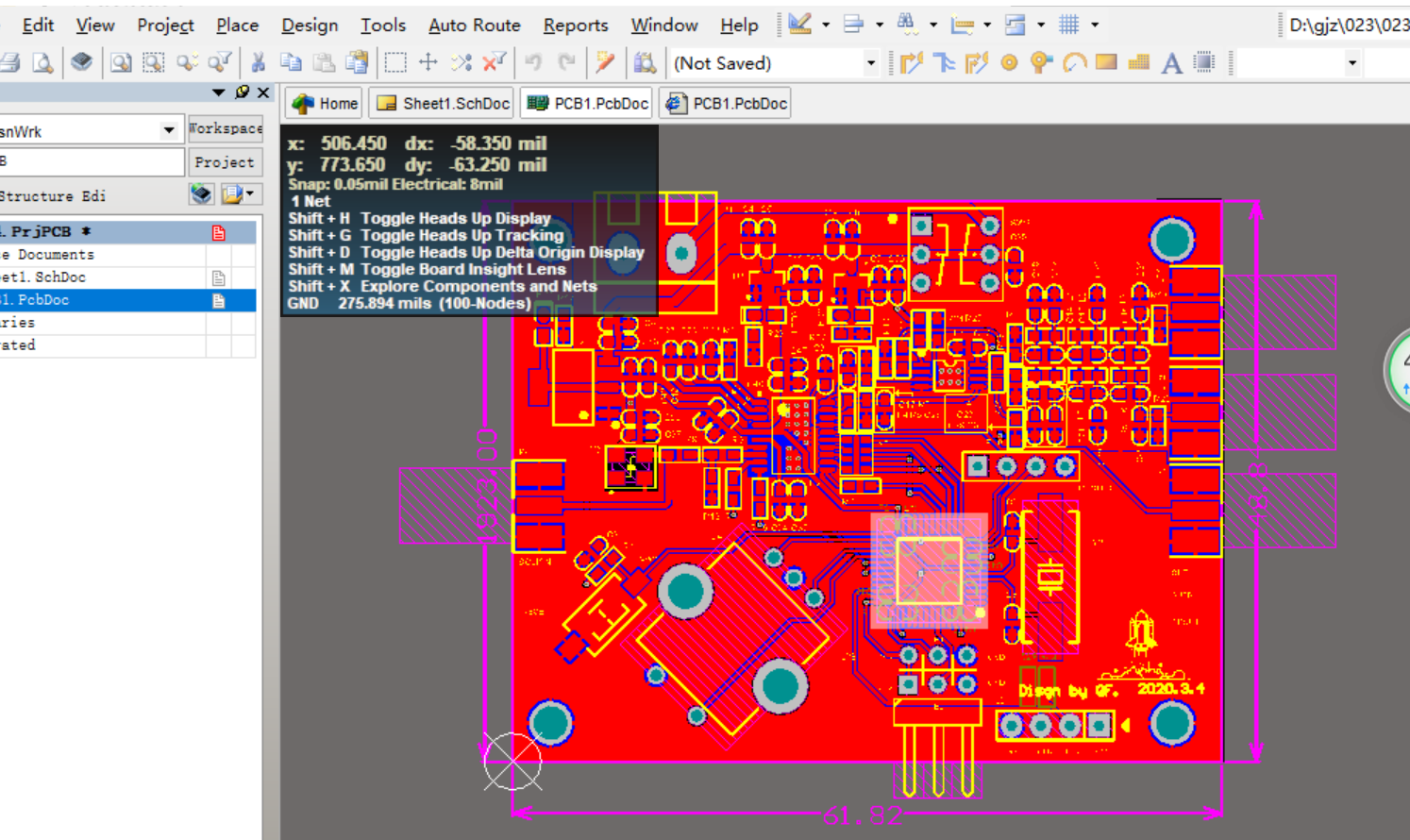
Task: Switch to the first PCB1.PcbDoc tab
Action: click(587, 104)
